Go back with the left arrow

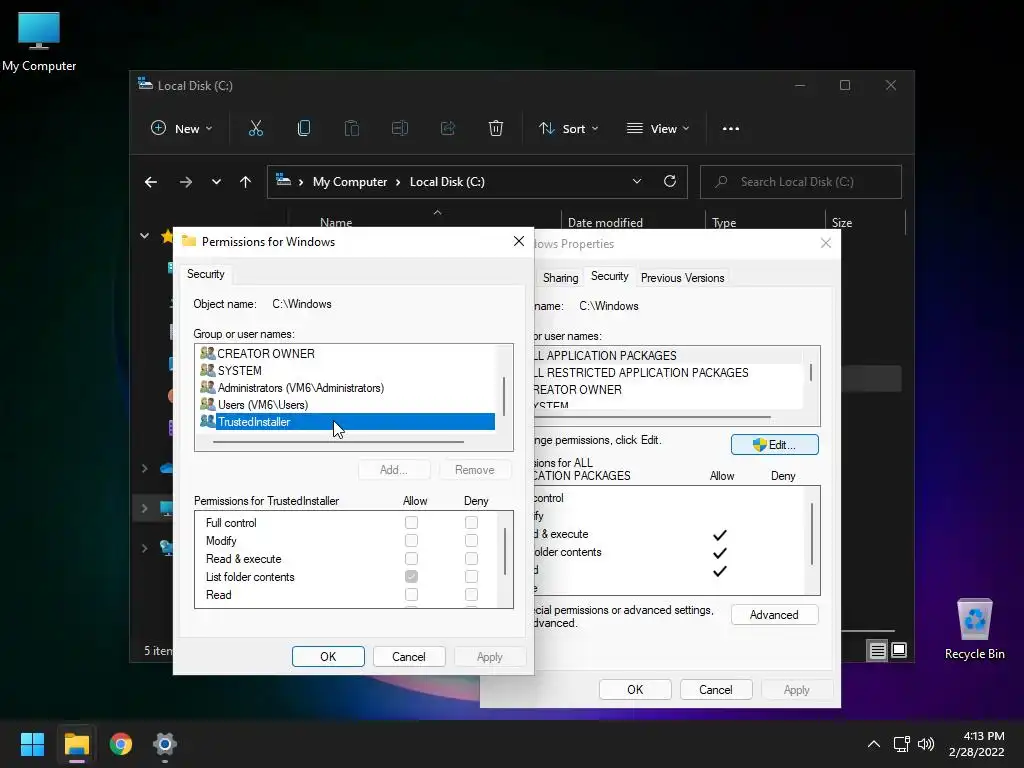click(x=151, y=182)
